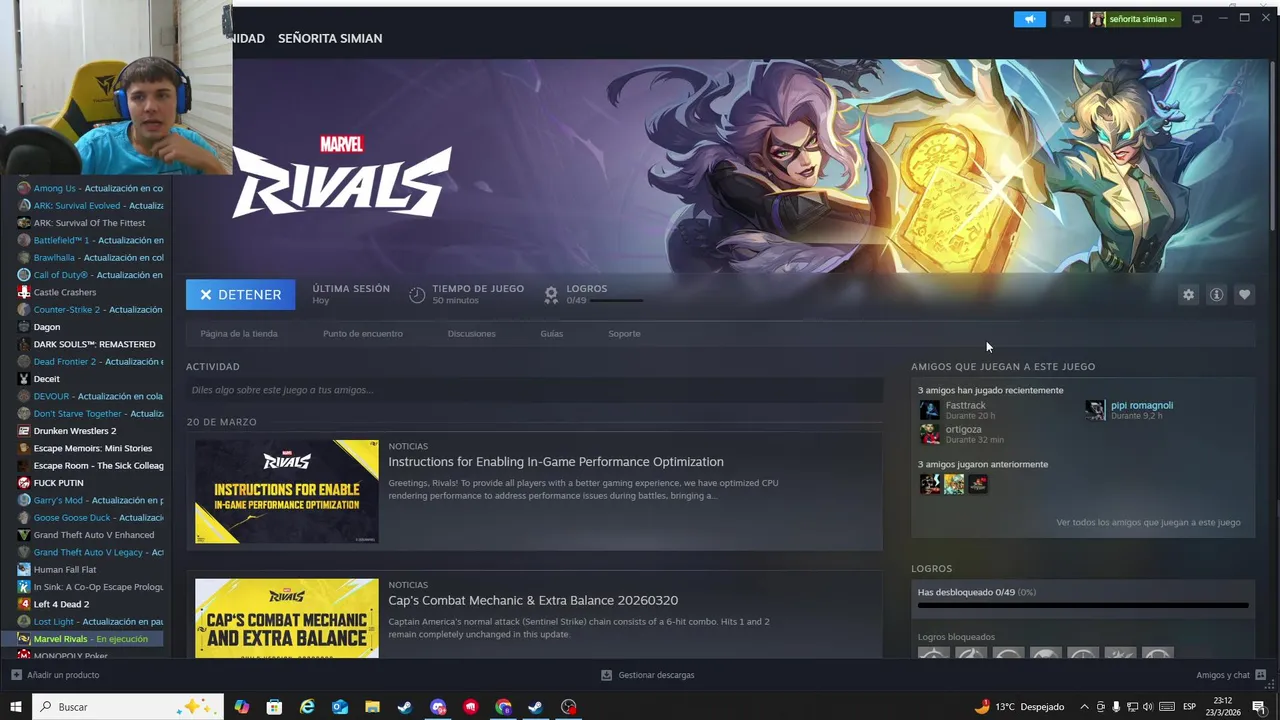Screen dimensions: 1280x720
Task: Open the Soporte tab
Action: pyautogui.click(x=624, y=334)
